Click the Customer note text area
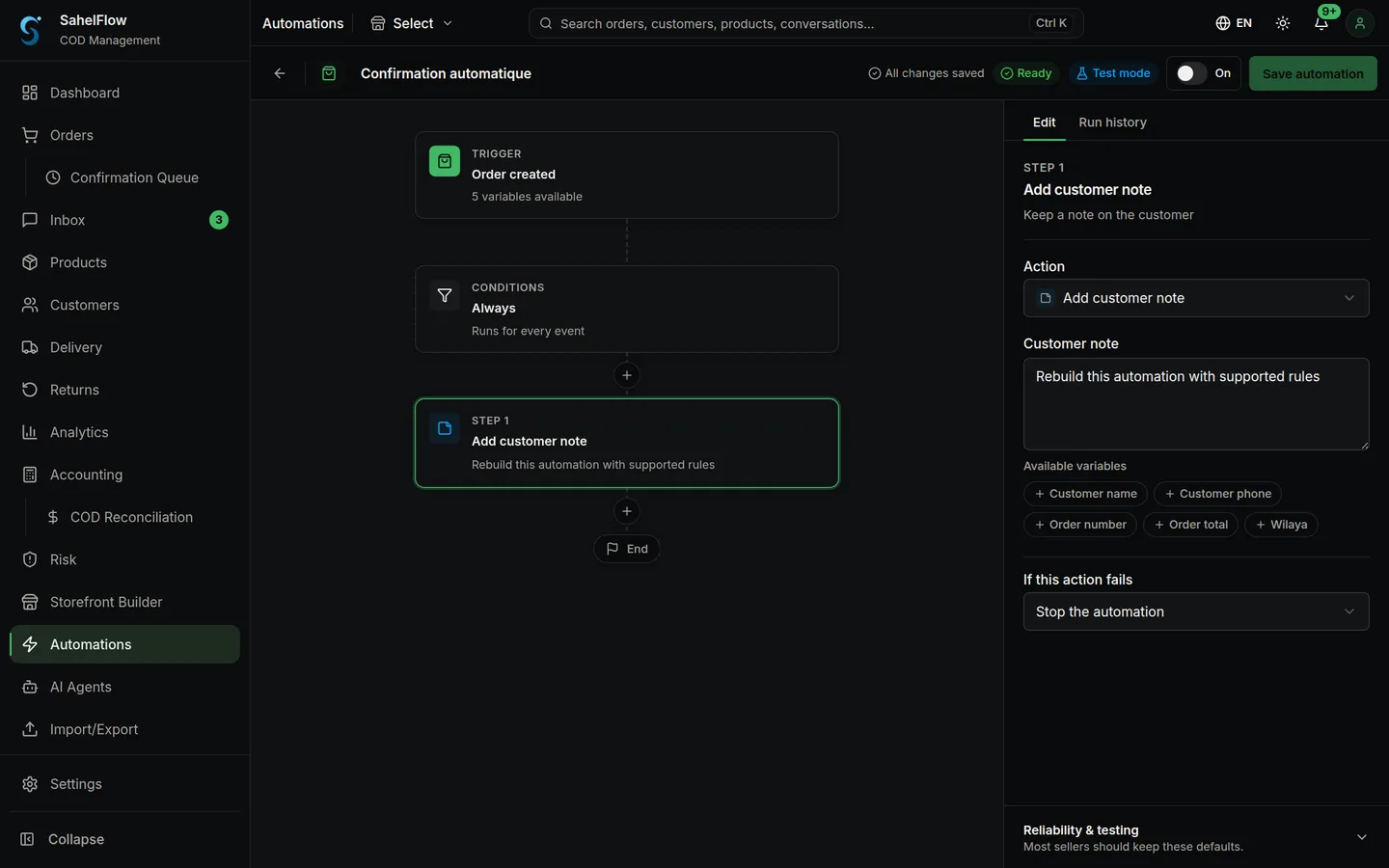The image size is (1389, 868). click(x=1196, y=404)
